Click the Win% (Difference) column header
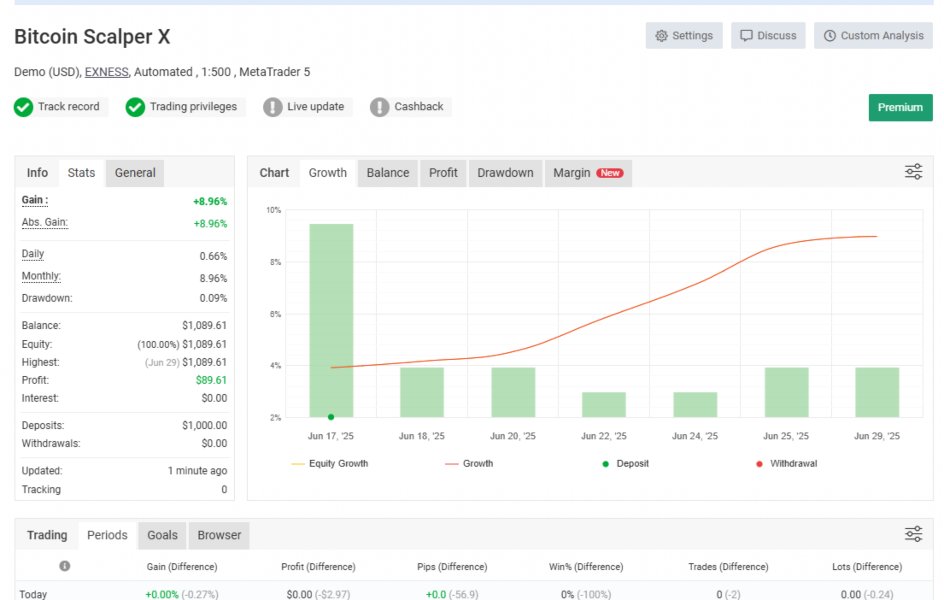944x600 pixels. pos(586,566)
